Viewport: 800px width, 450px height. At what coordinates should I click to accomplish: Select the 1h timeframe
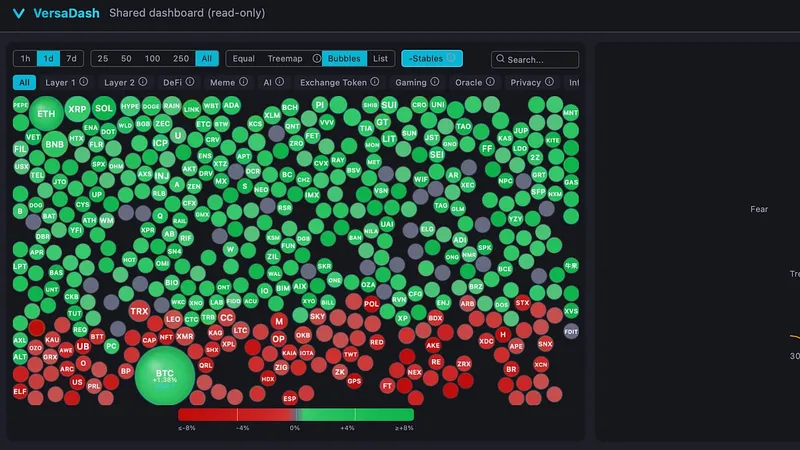25,59
